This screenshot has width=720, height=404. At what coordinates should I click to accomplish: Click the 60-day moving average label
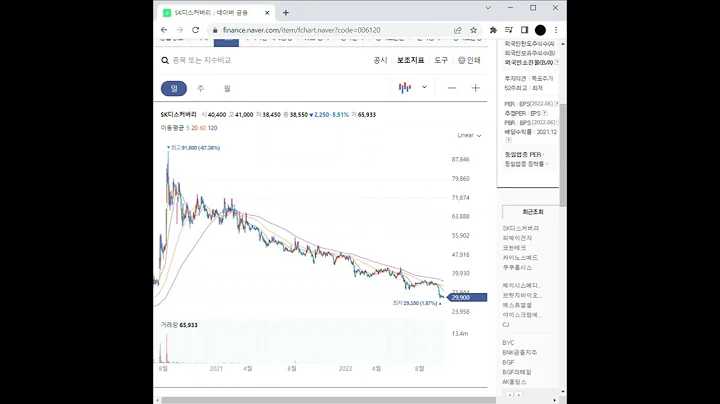tap(202, 128)
